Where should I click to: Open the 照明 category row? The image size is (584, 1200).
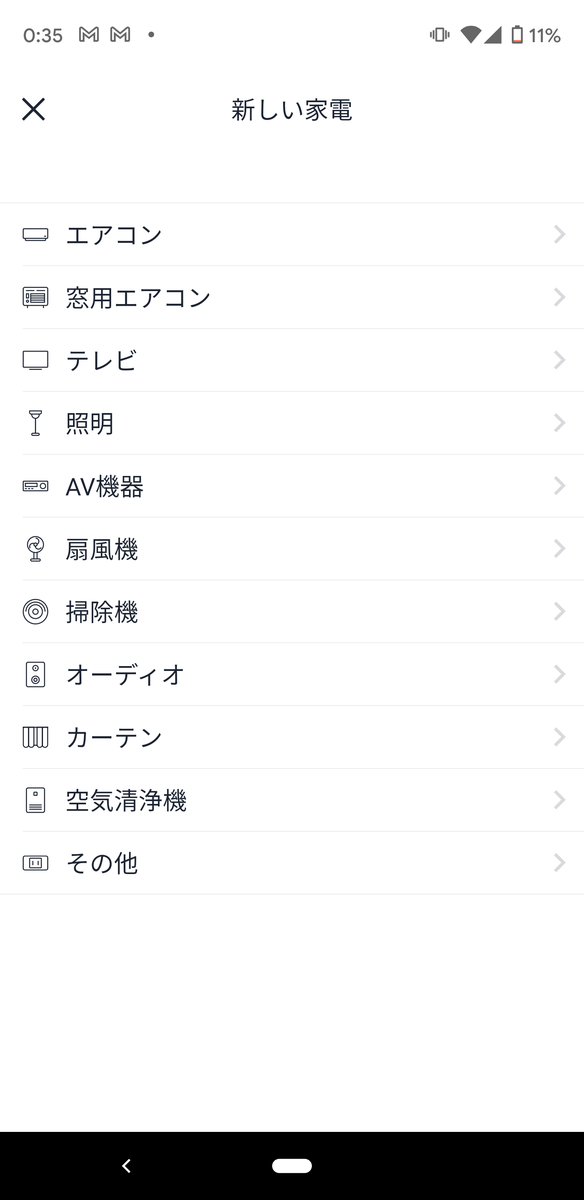point(292,423)
